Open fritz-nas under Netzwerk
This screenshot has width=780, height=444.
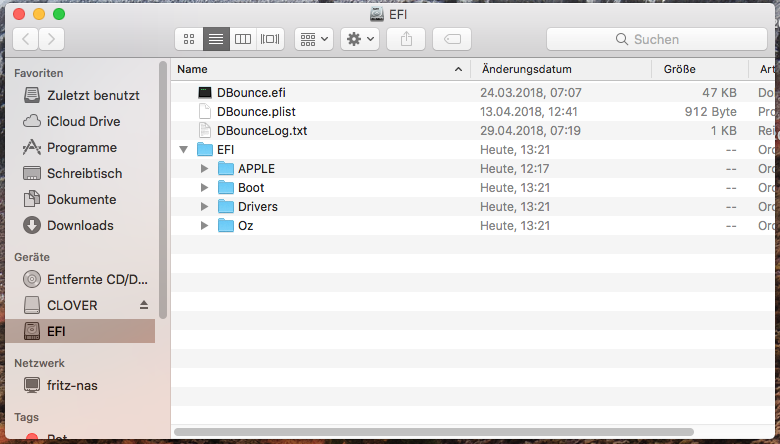pyautogui.click(x=82, y=385)
